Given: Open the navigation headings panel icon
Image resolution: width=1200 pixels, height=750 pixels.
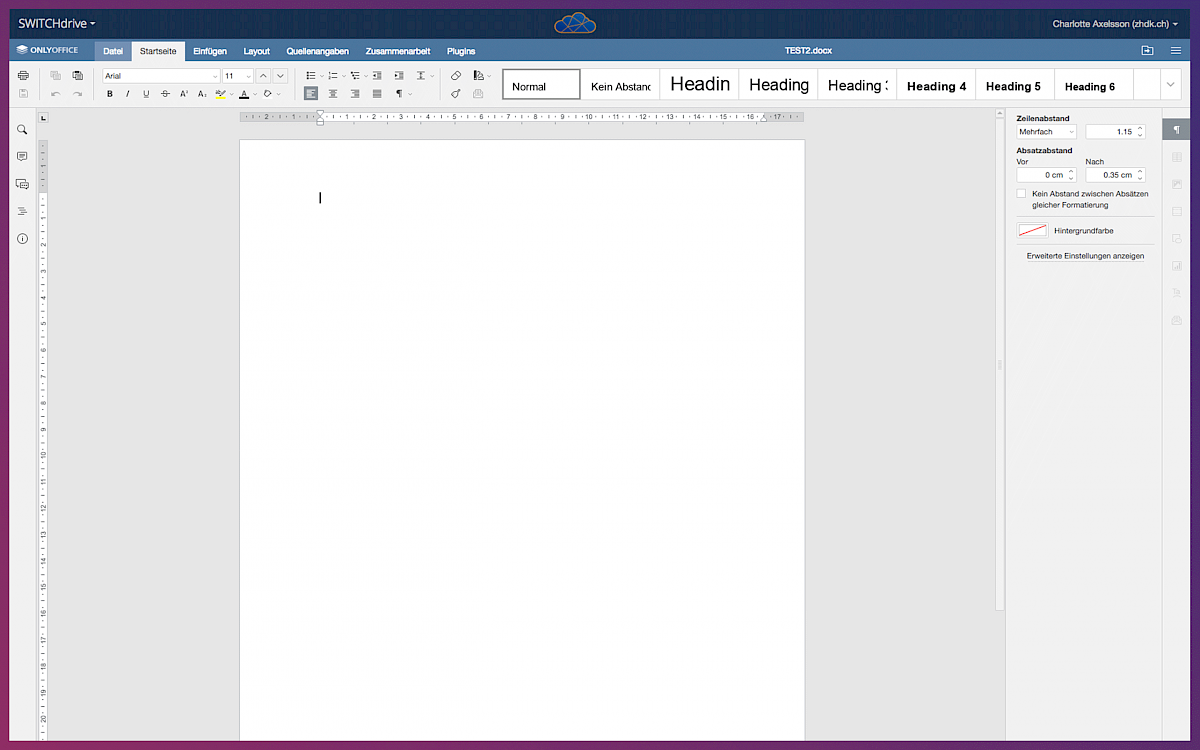Looking at the screenshot, I should point(22,211).
